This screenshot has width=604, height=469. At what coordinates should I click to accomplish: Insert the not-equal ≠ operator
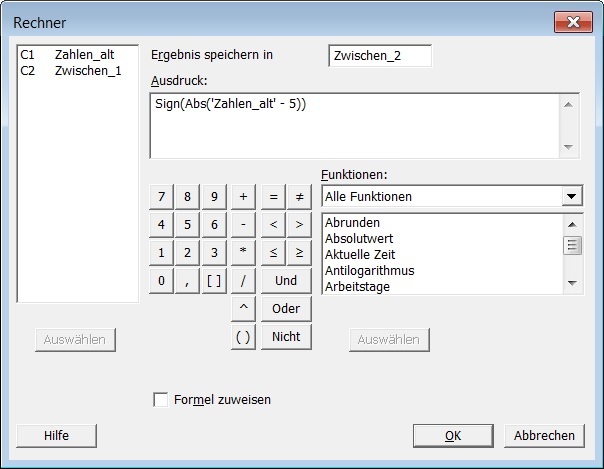pos(299,197)
